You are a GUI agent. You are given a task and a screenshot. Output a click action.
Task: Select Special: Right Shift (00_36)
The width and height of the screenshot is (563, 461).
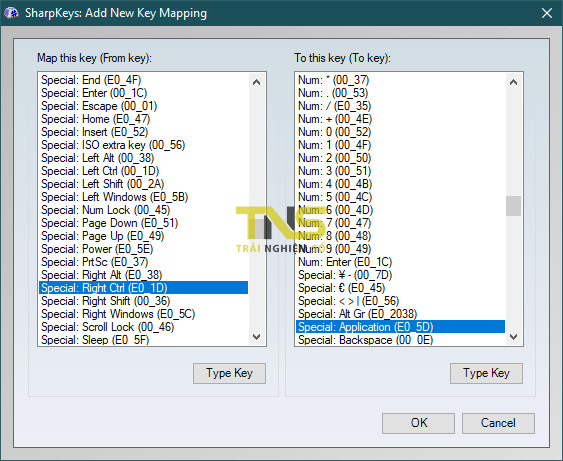click(x=143, y=301)
